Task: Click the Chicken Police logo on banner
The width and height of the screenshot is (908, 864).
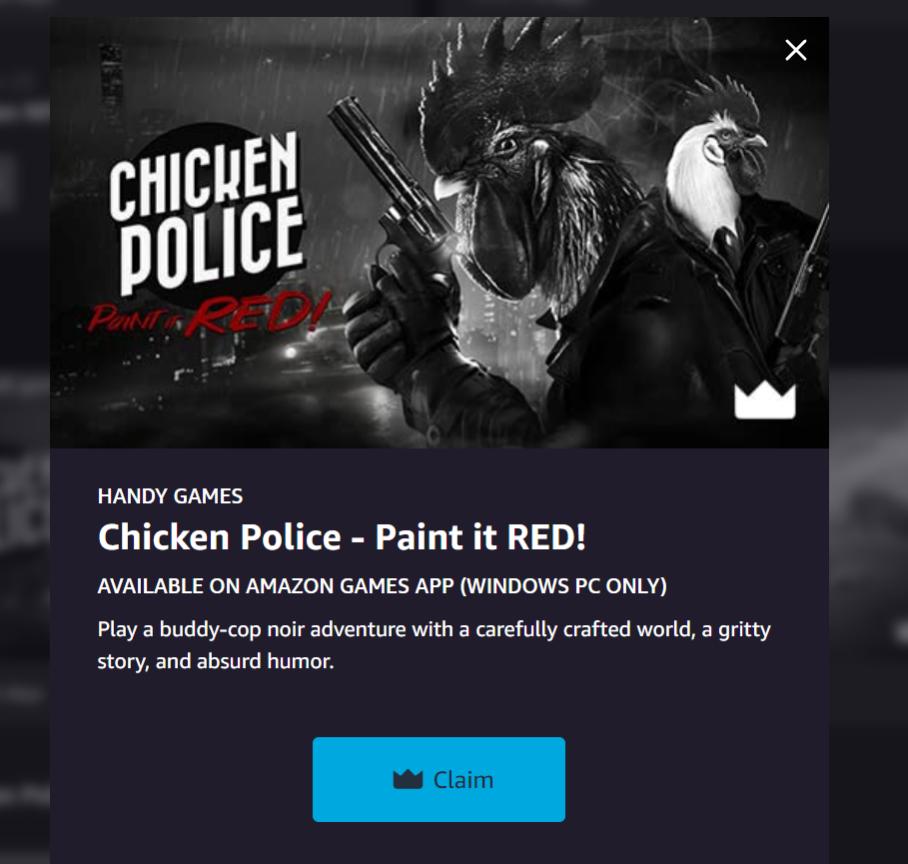Action: pyautogui.click(x=206, y=214)
